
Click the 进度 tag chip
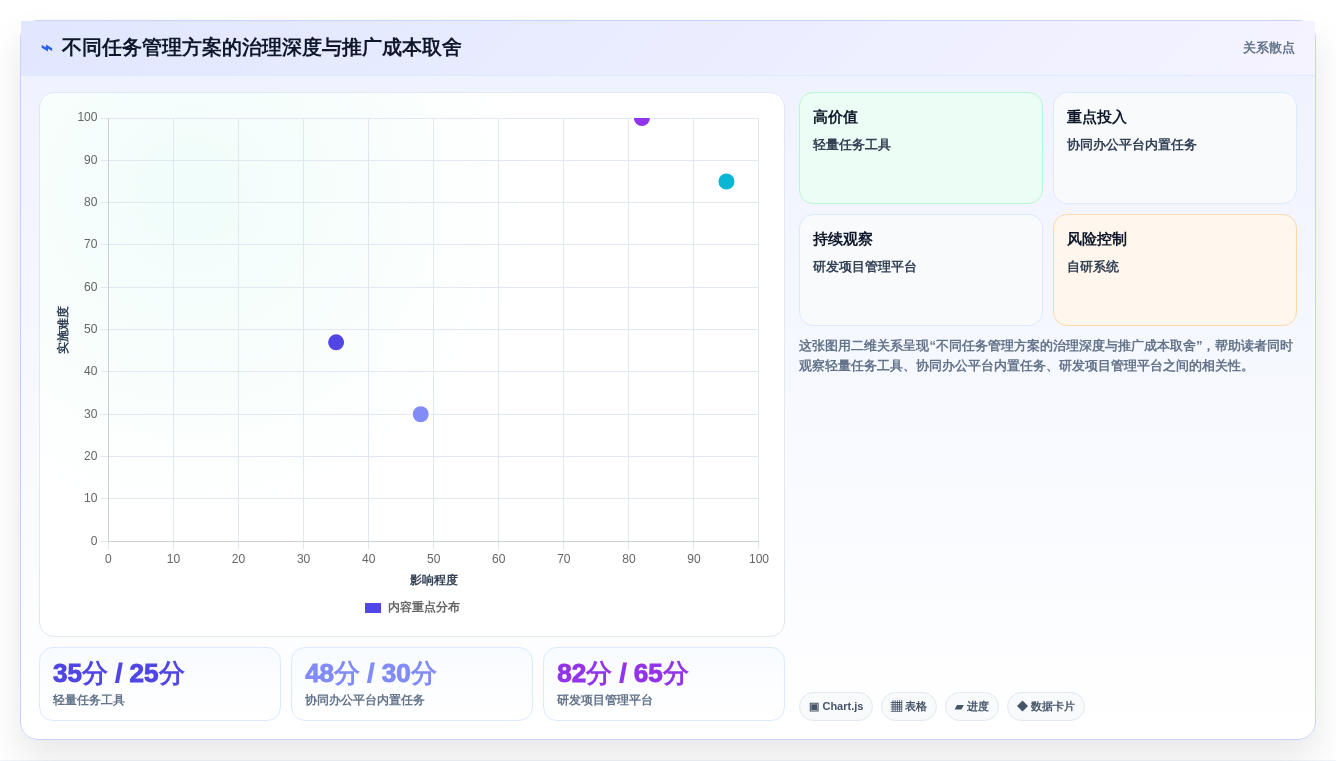[972, 707]
